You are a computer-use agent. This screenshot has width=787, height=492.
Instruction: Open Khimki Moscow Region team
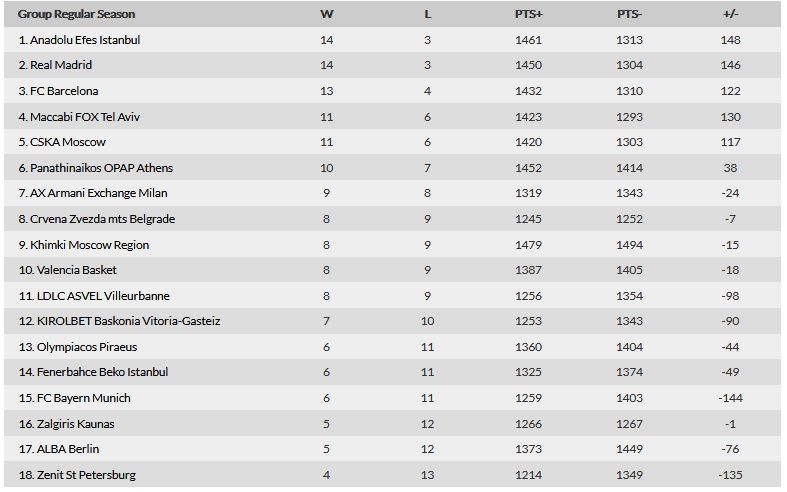point(89,245)
